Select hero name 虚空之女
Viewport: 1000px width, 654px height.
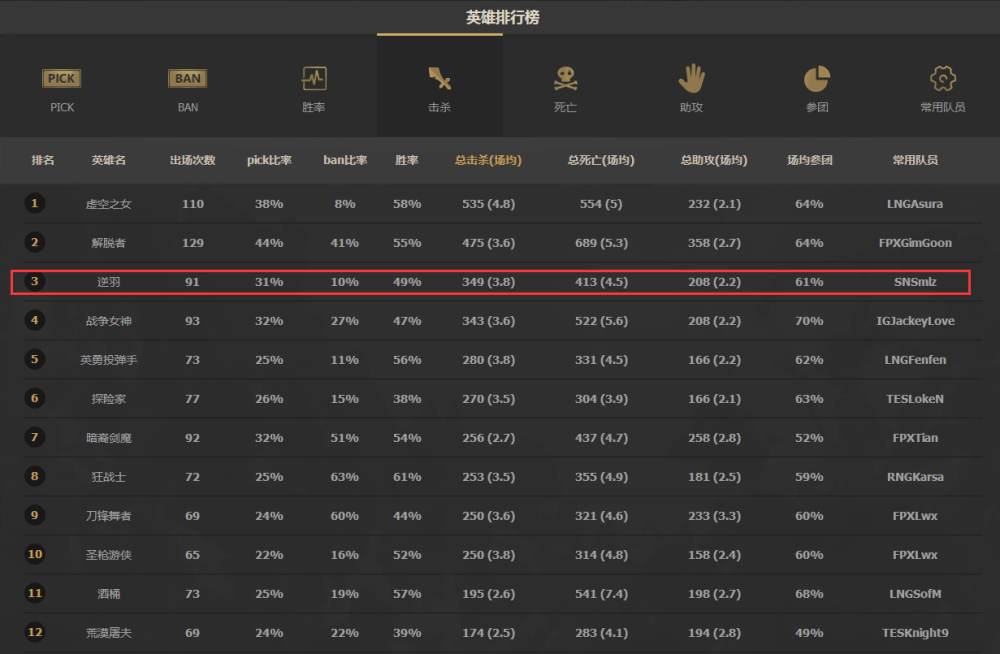[x=108, y=204]
